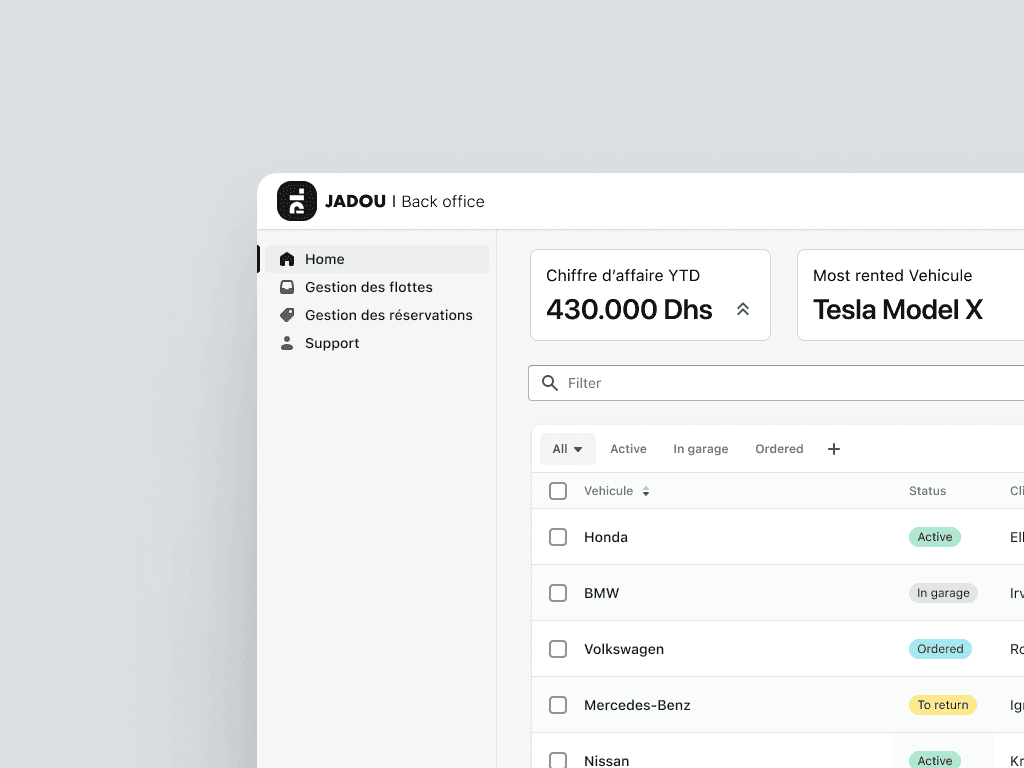Click the Gestion des flottes inbox icon
Screen dimensions: 1024x768
[x=287, y=287]
